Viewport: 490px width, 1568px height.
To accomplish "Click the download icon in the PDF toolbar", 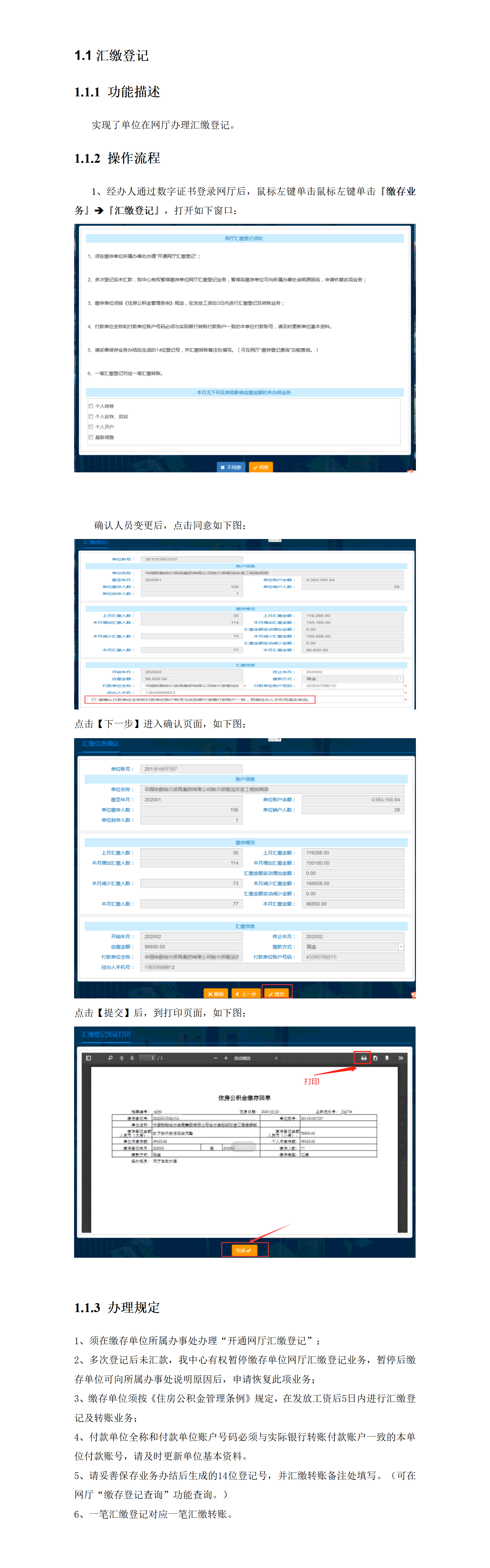I will [x=375, y=1058].
